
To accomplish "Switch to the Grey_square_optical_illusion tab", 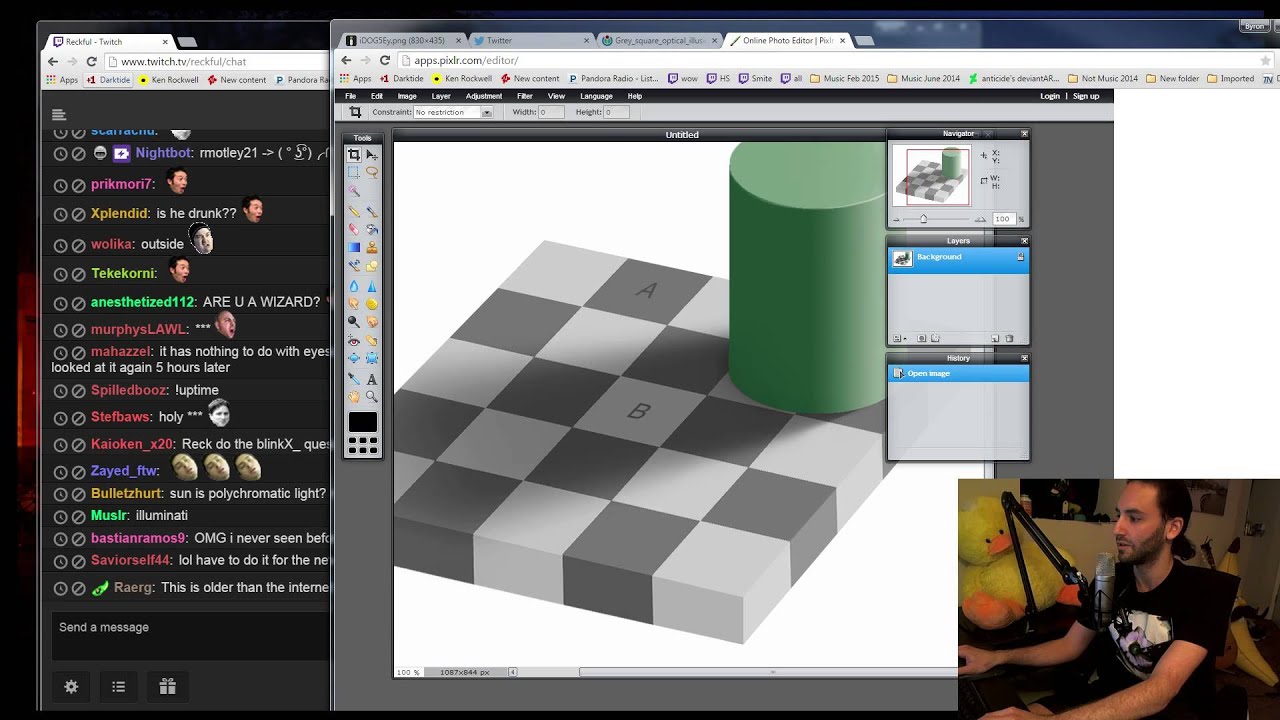I will 659,40.
